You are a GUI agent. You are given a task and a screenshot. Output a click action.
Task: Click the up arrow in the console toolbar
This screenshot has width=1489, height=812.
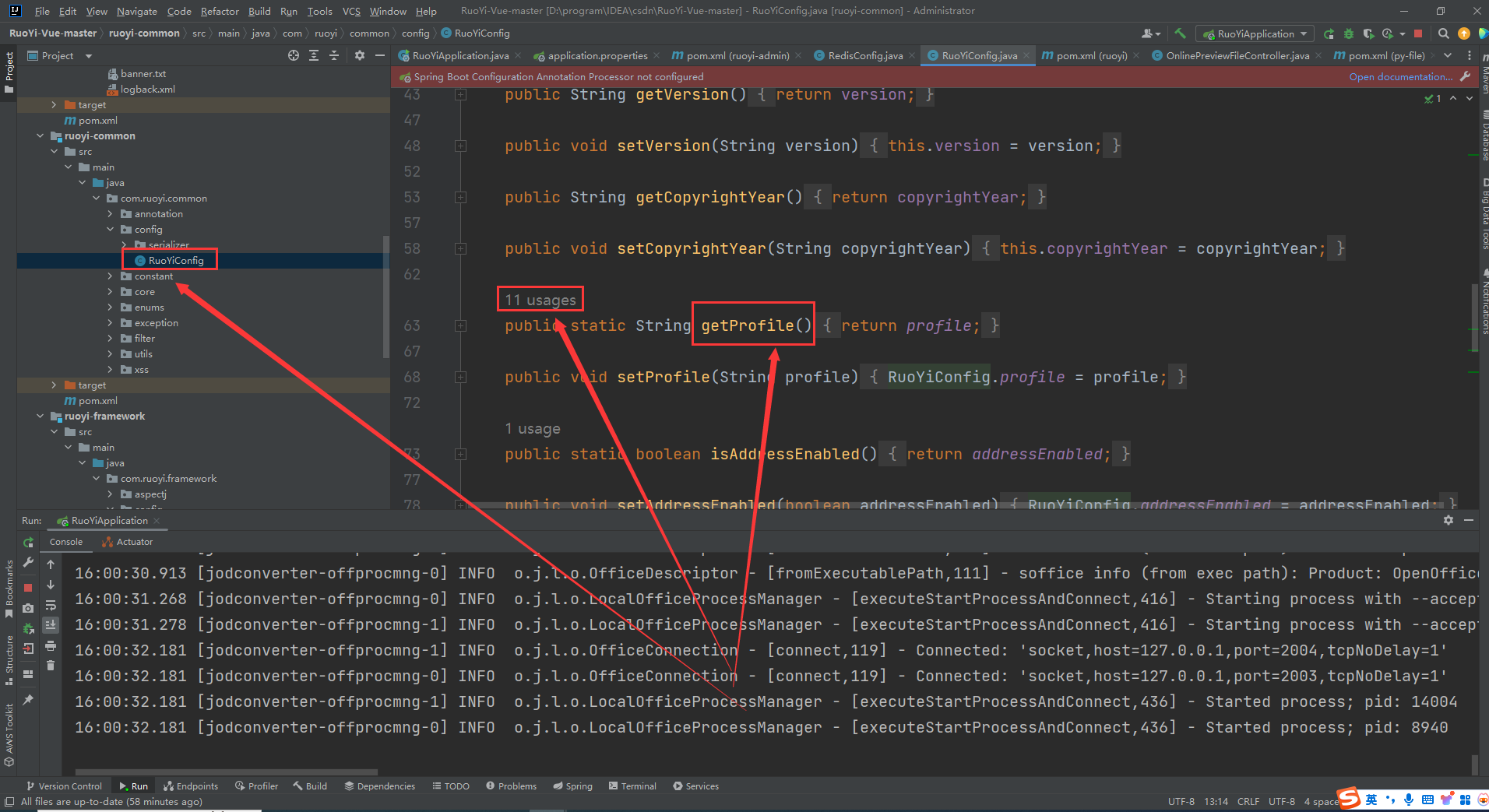coord(51,564)
